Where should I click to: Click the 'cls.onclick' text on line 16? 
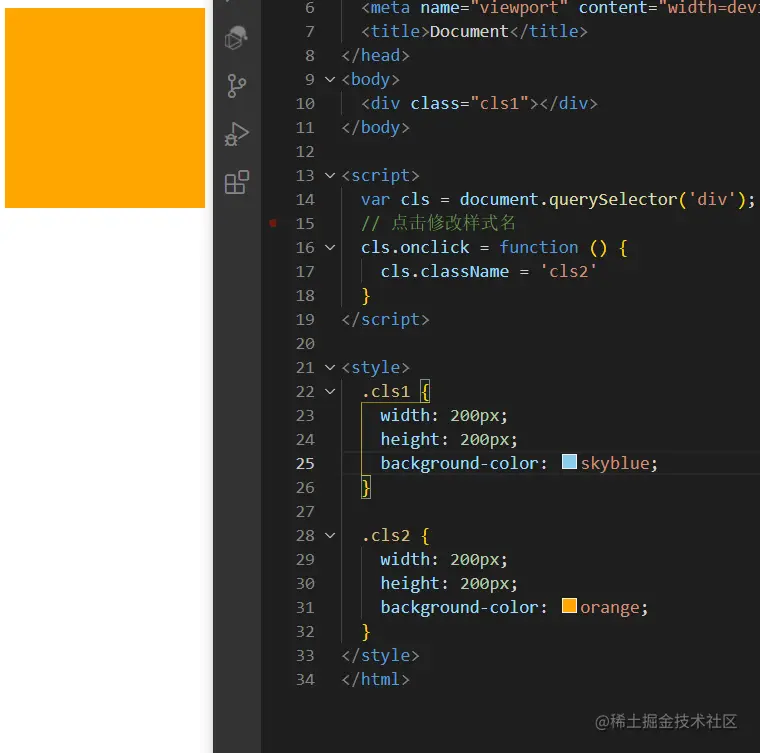415,248
